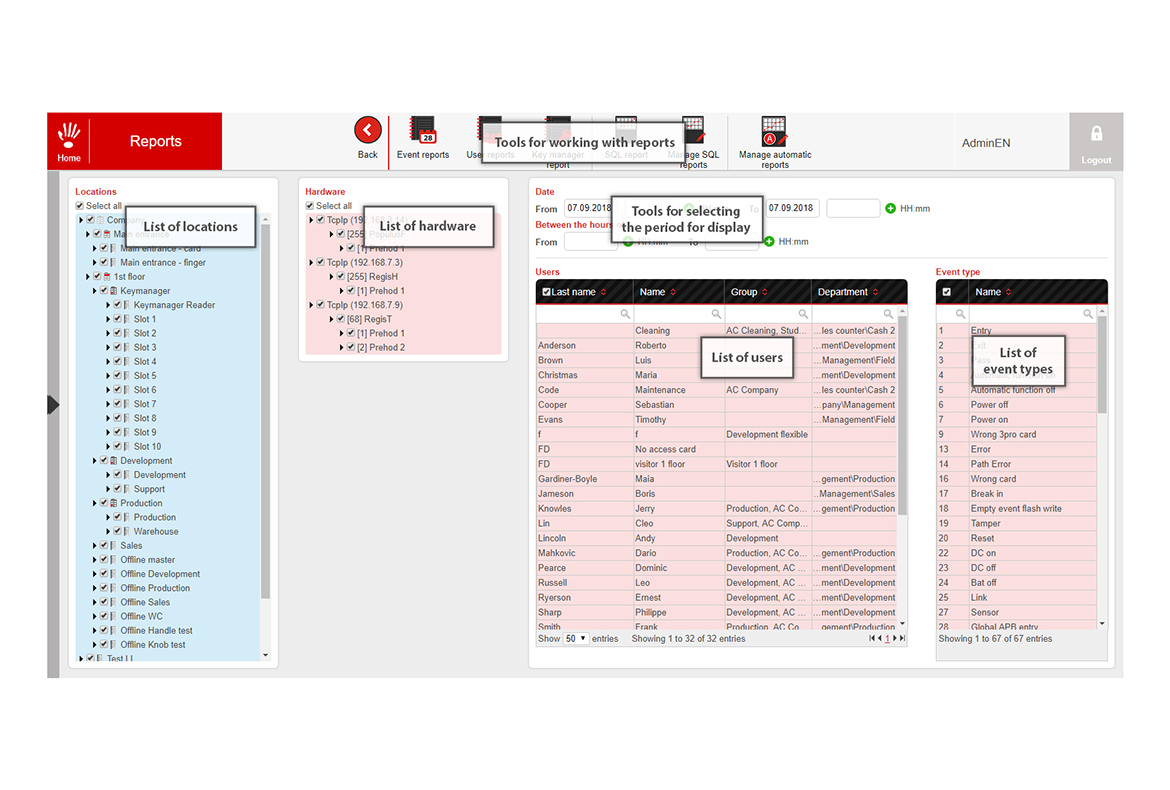Viewport: 1170px width, 790px height.
Task: Select the Break in event type
Action: [1016, 494]
